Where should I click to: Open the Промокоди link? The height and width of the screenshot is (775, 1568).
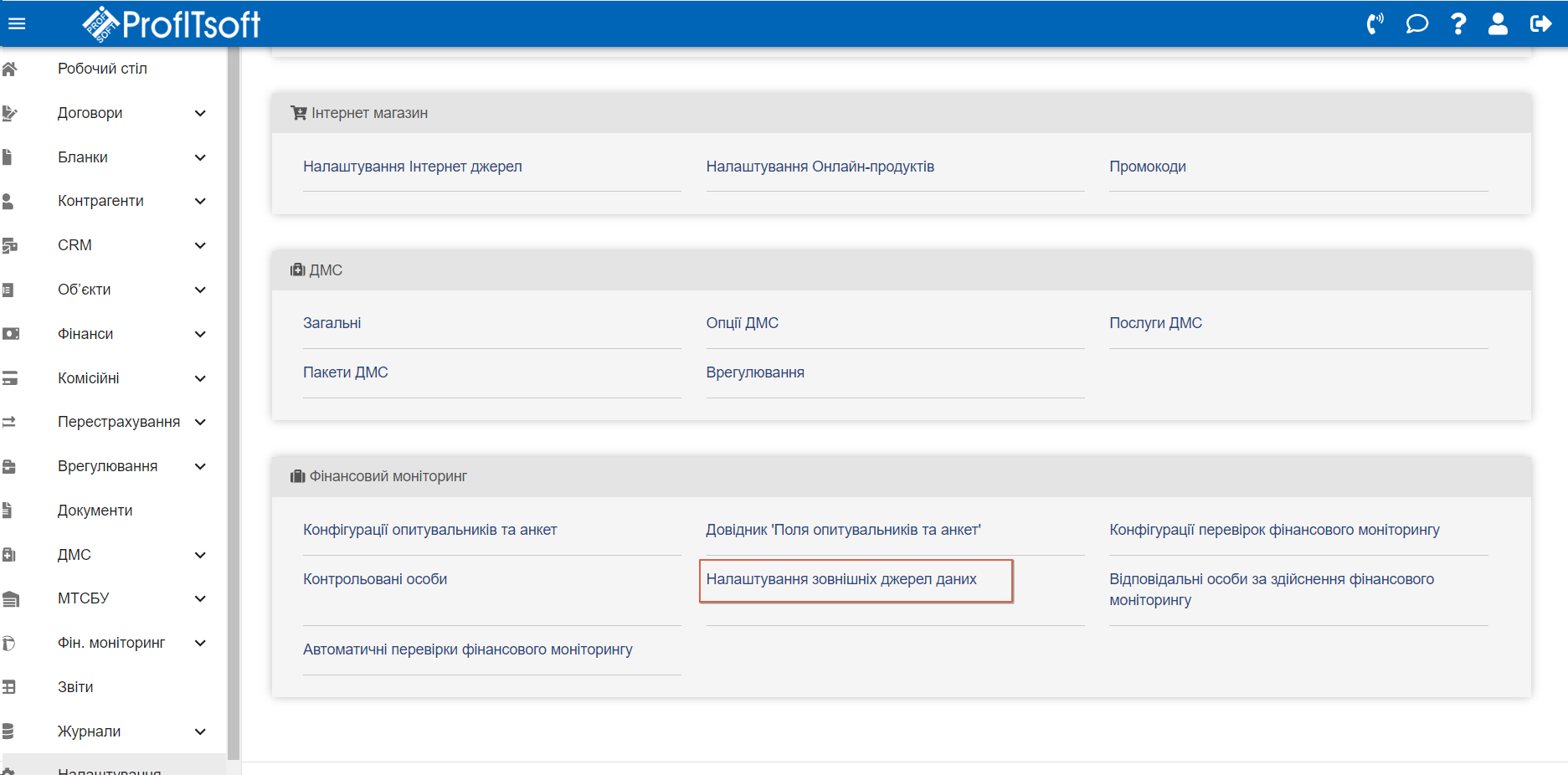pyautogui.click(x=1147, y=167)
